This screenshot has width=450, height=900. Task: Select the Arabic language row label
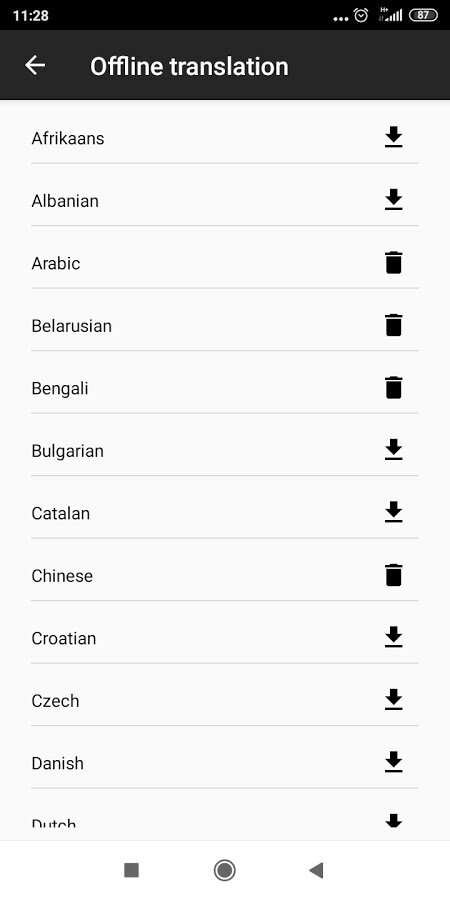coord(56,263)
